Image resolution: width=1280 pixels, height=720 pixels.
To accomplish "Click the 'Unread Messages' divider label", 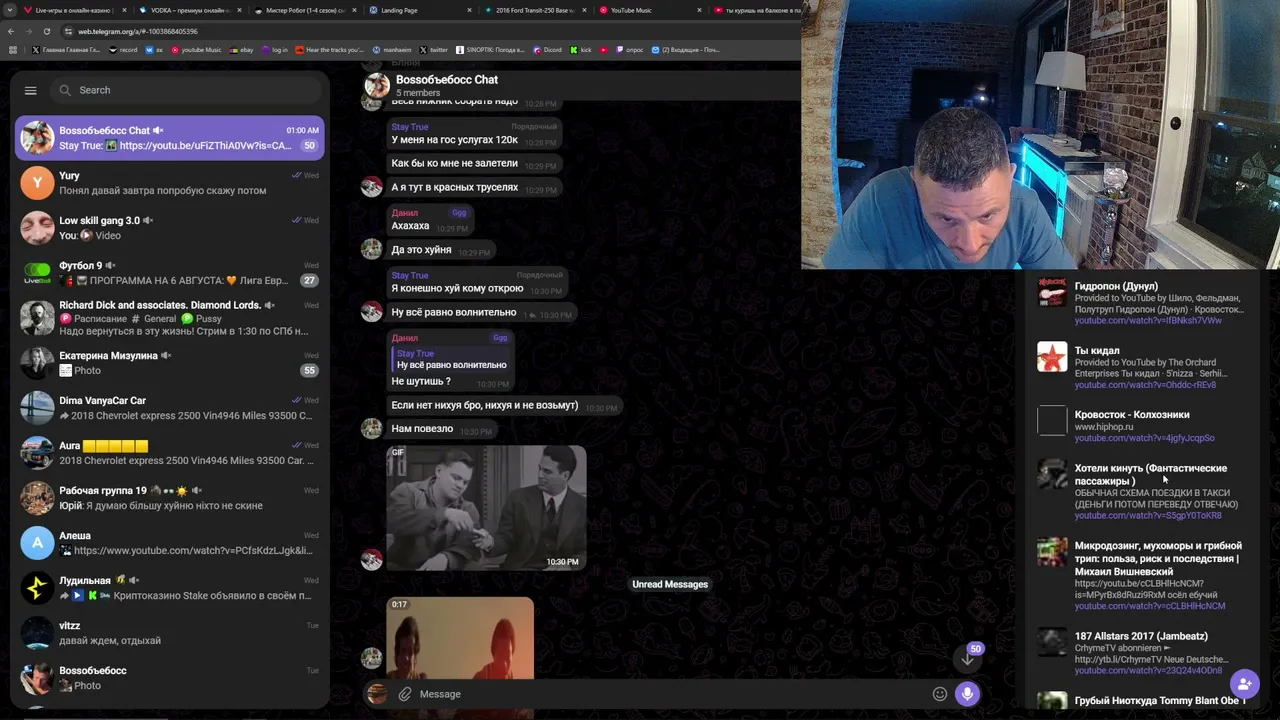I will 670,584.
